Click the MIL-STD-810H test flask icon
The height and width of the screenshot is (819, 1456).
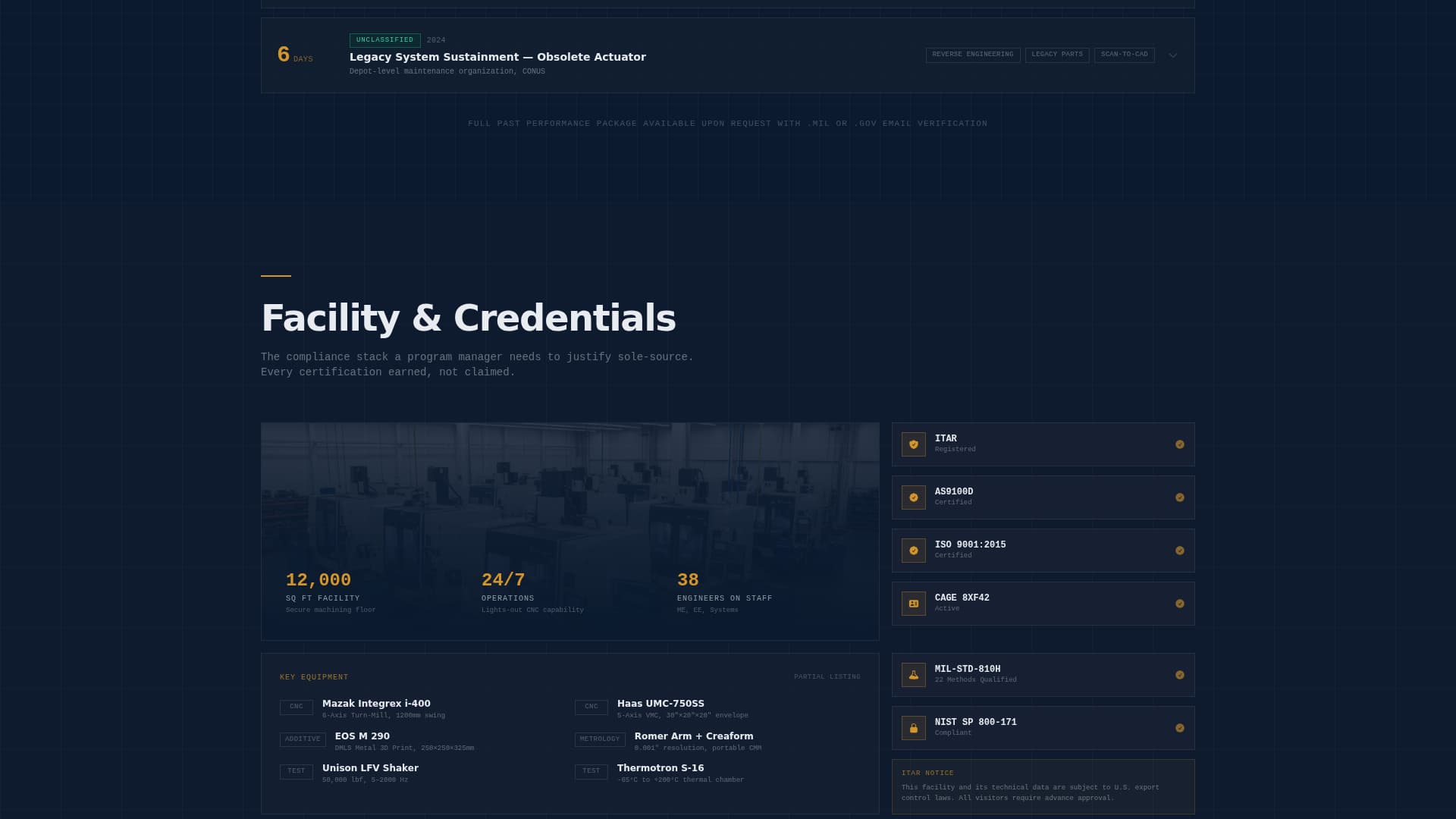[913, 674]
